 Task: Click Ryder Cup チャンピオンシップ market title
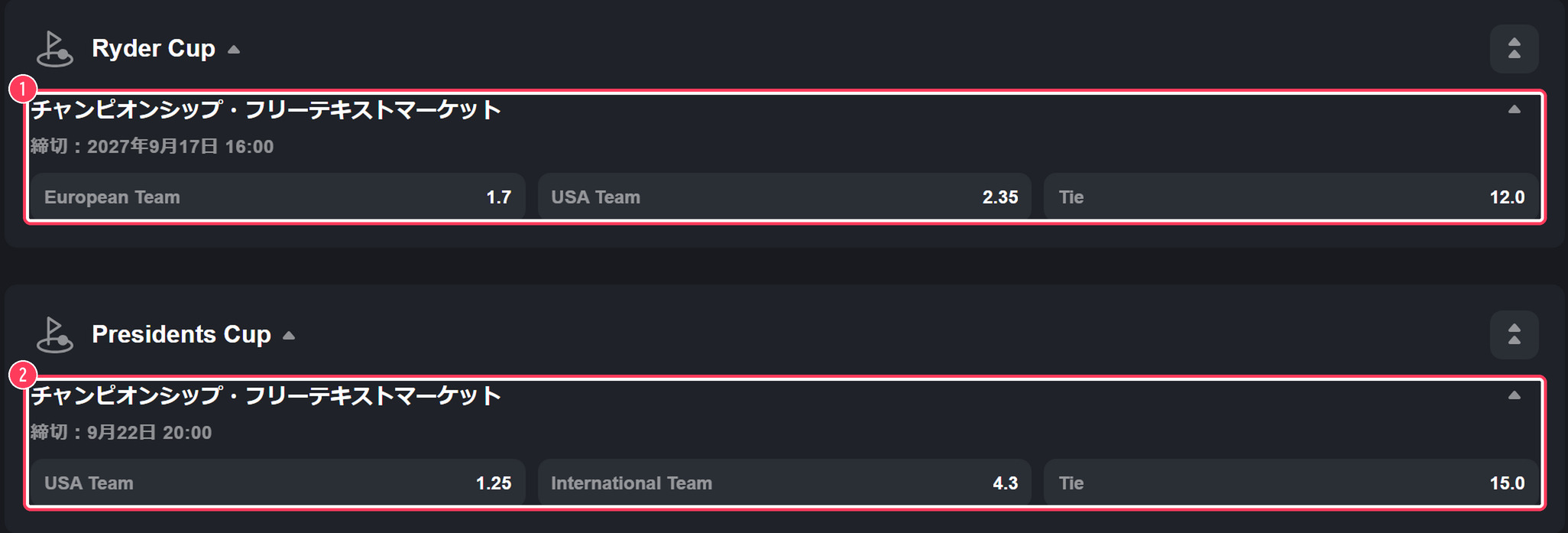(x=266, y=110)
